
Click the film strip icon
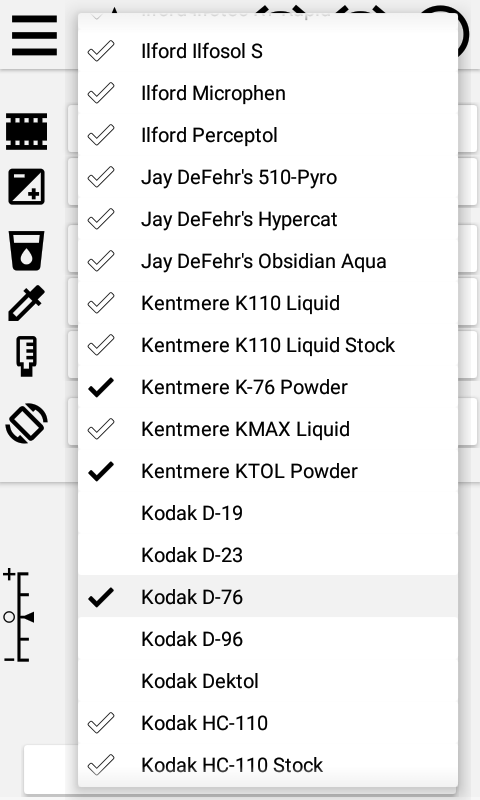coord(27,132)
